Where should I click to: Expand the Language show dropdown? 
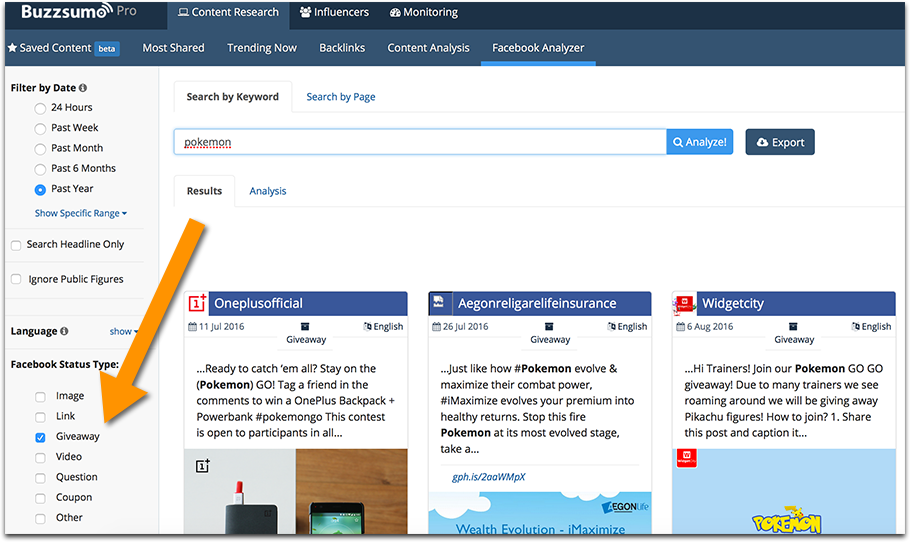pos(124,331)
